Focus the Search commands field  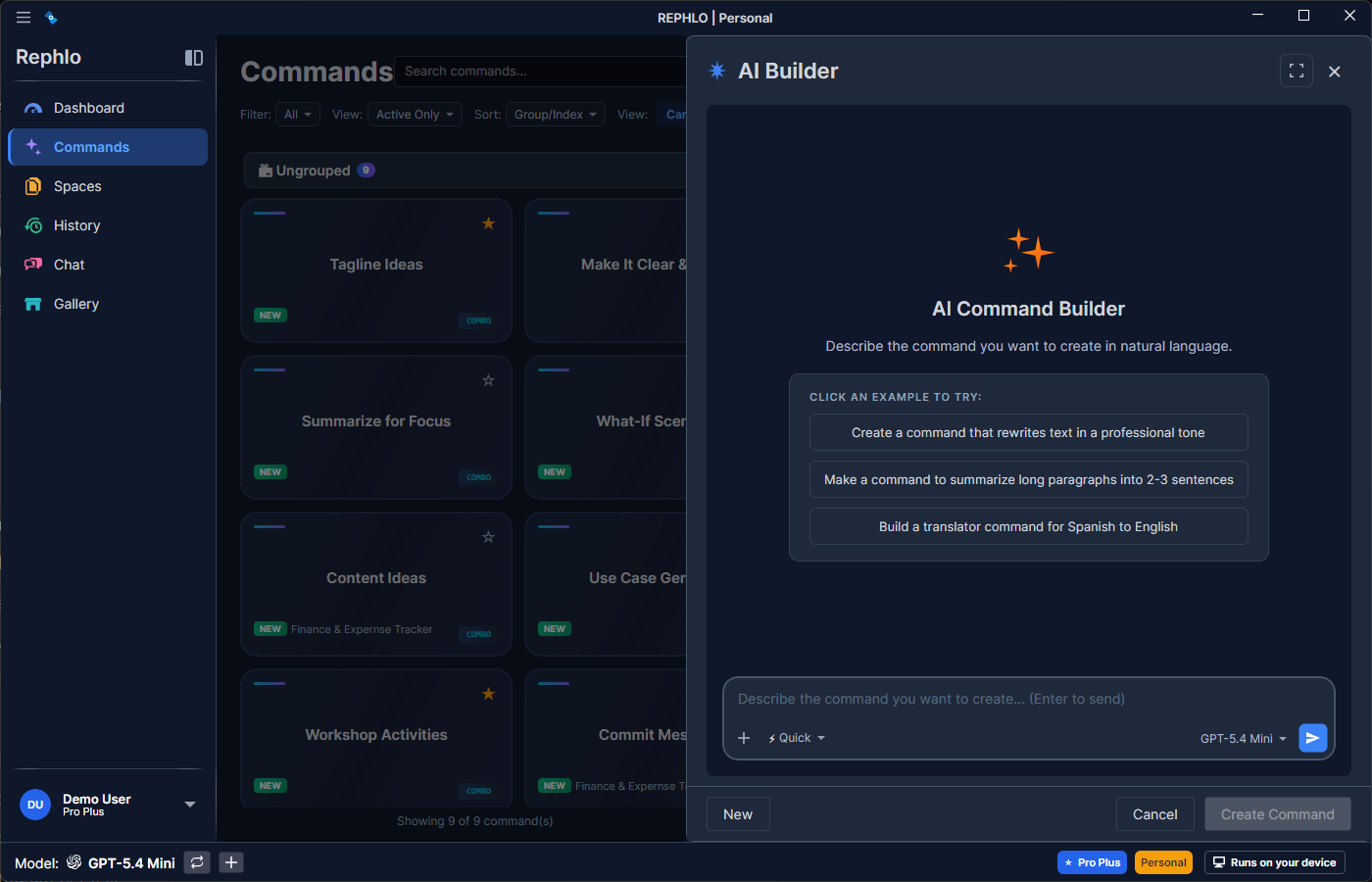click(x=541, y=72)
